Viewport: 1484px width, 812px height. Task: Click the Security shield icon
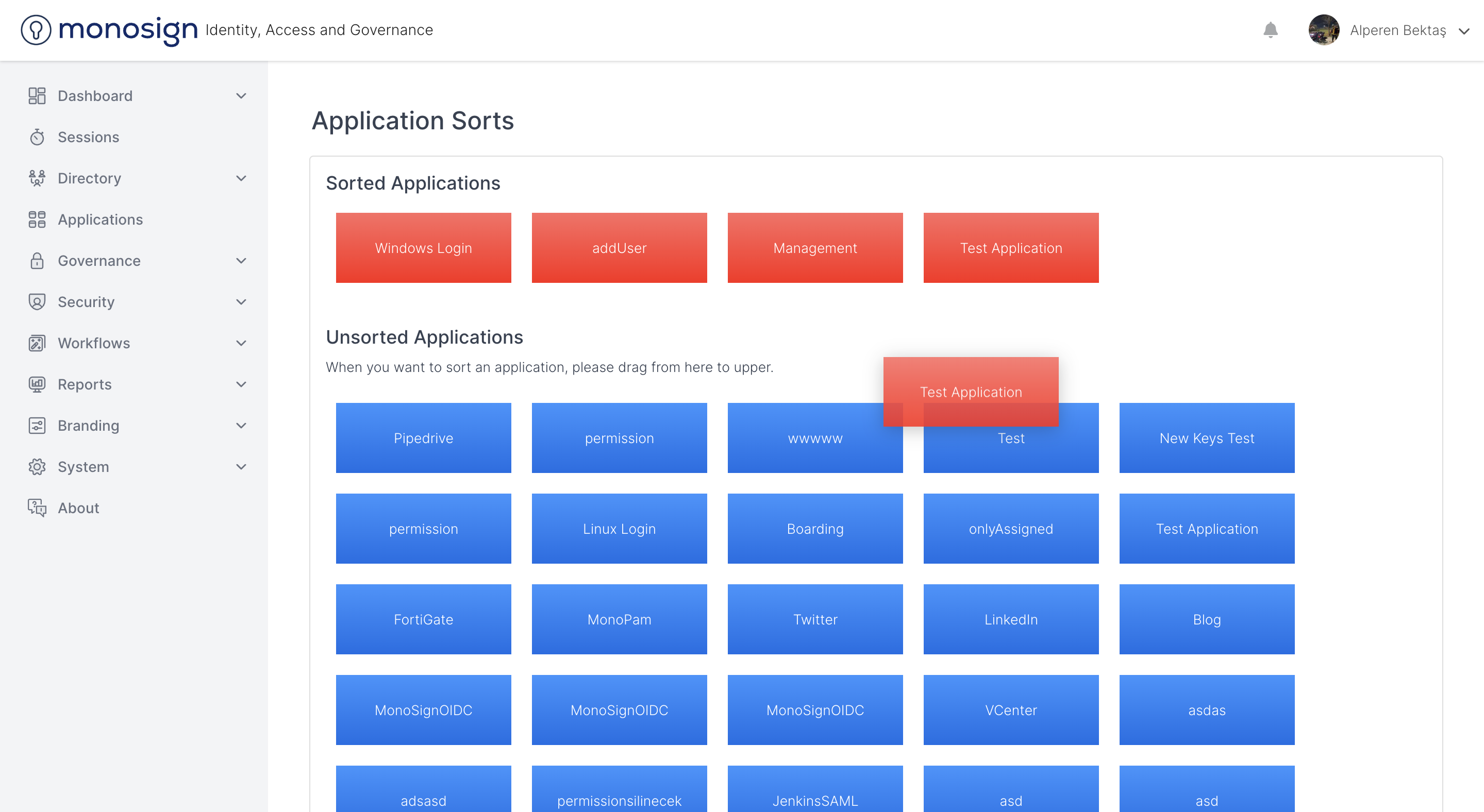[x=37, y=302]
